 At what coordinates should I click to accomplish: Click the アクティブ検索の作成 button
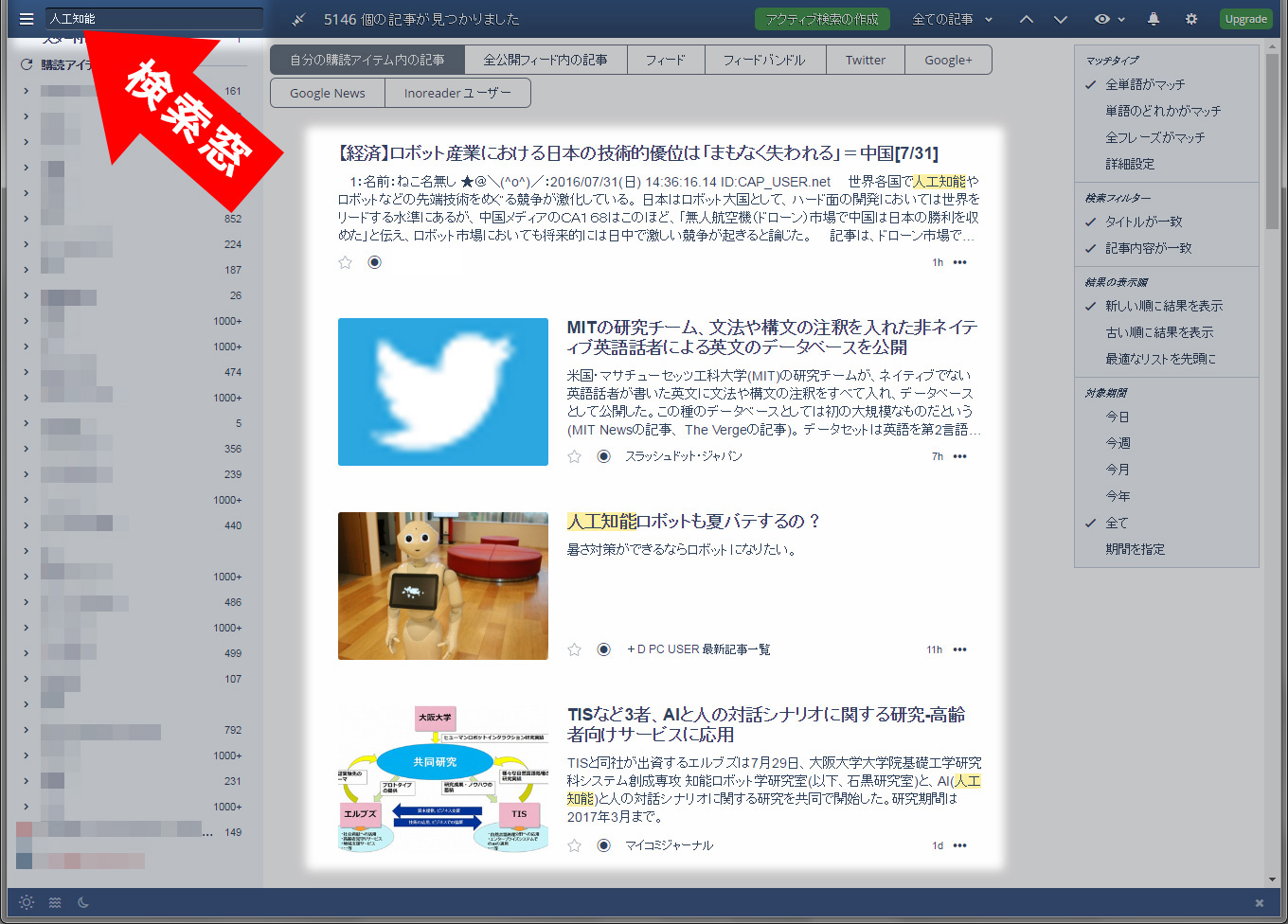click(822, 19)
